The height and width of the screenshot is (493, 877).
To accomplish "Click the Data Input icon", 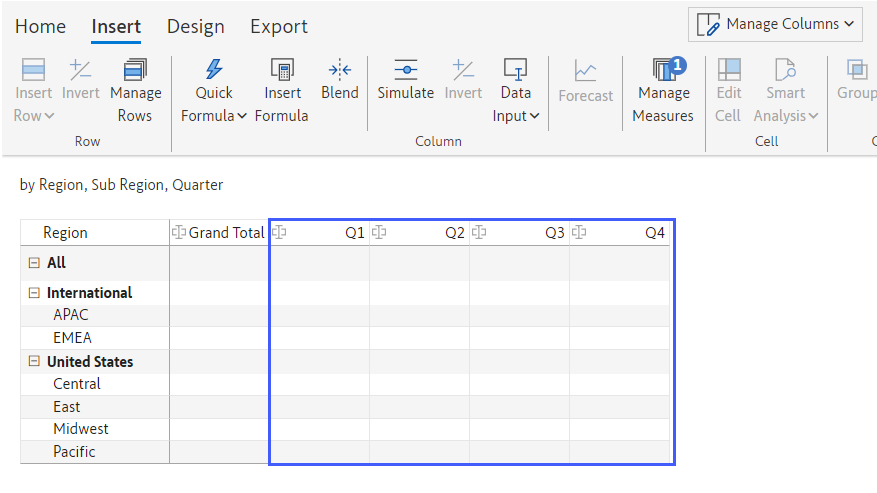I will tap(516, 70).
